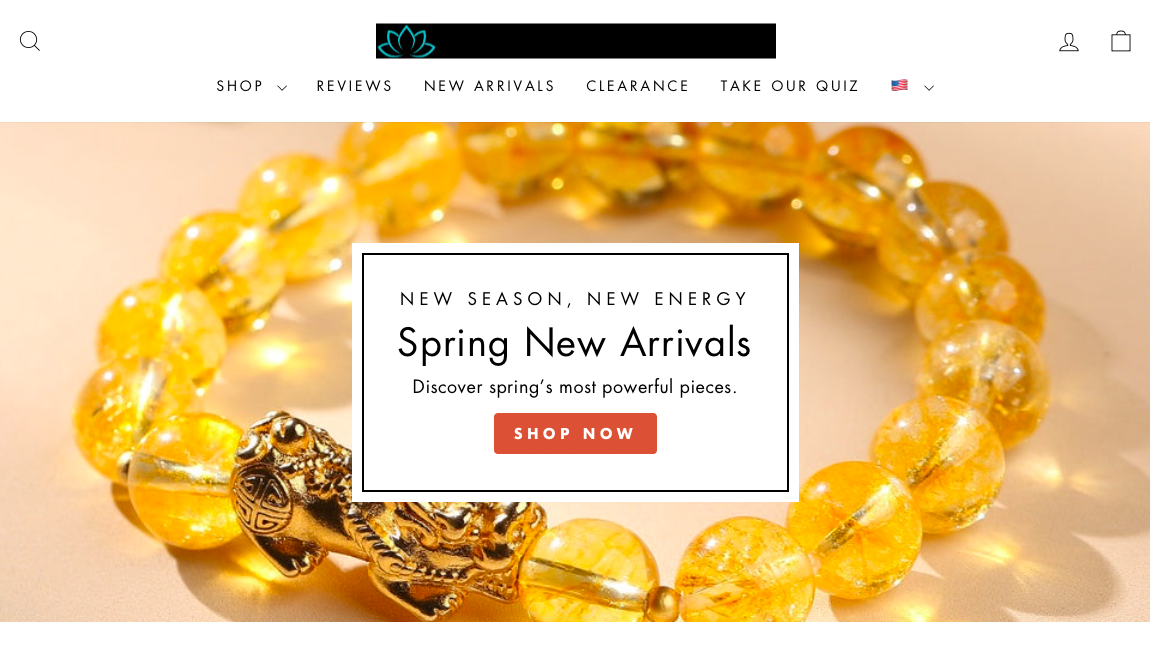Expand the country flag dropdown arrow
Viewport: 1150px width, 657px height.
click(929, 88)
